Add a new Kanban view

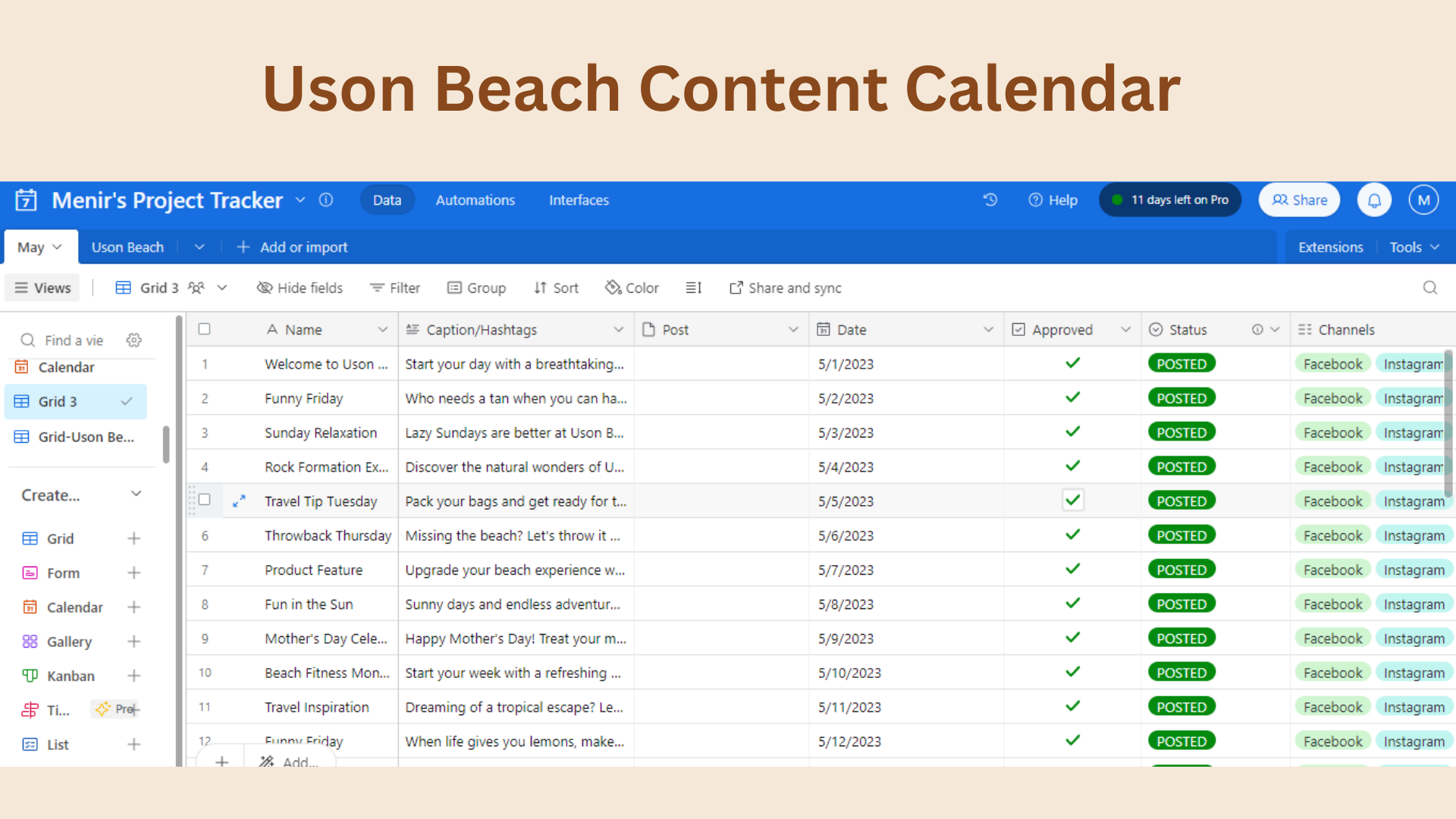pos(134,676)
